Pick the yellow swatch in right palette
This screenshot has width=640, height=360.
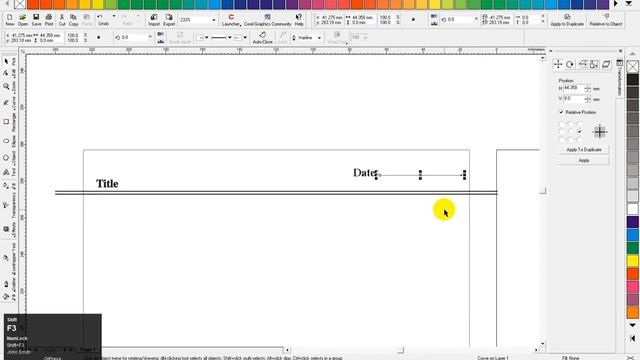tap(633, 261)
